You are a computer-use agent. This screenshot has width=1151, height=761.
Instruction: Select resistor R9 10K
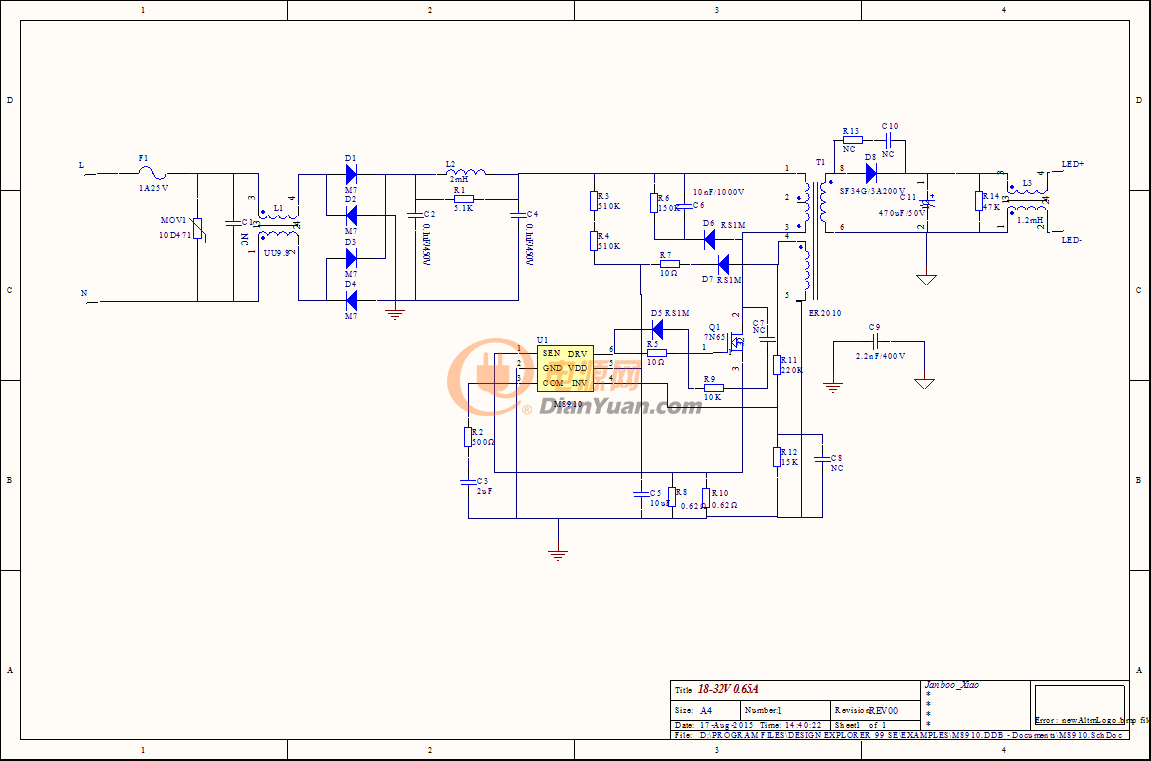[714, 388]
